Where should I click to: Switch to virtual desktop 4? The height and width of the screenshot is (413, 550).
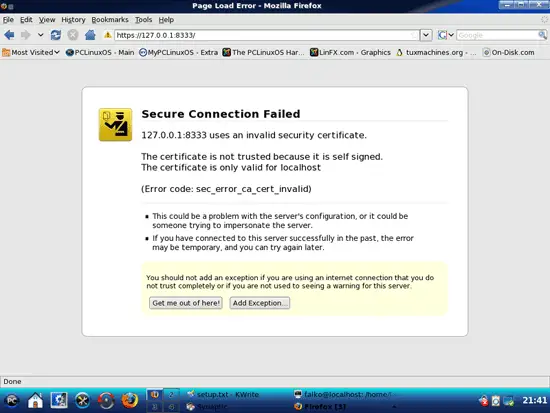(171, 406)
